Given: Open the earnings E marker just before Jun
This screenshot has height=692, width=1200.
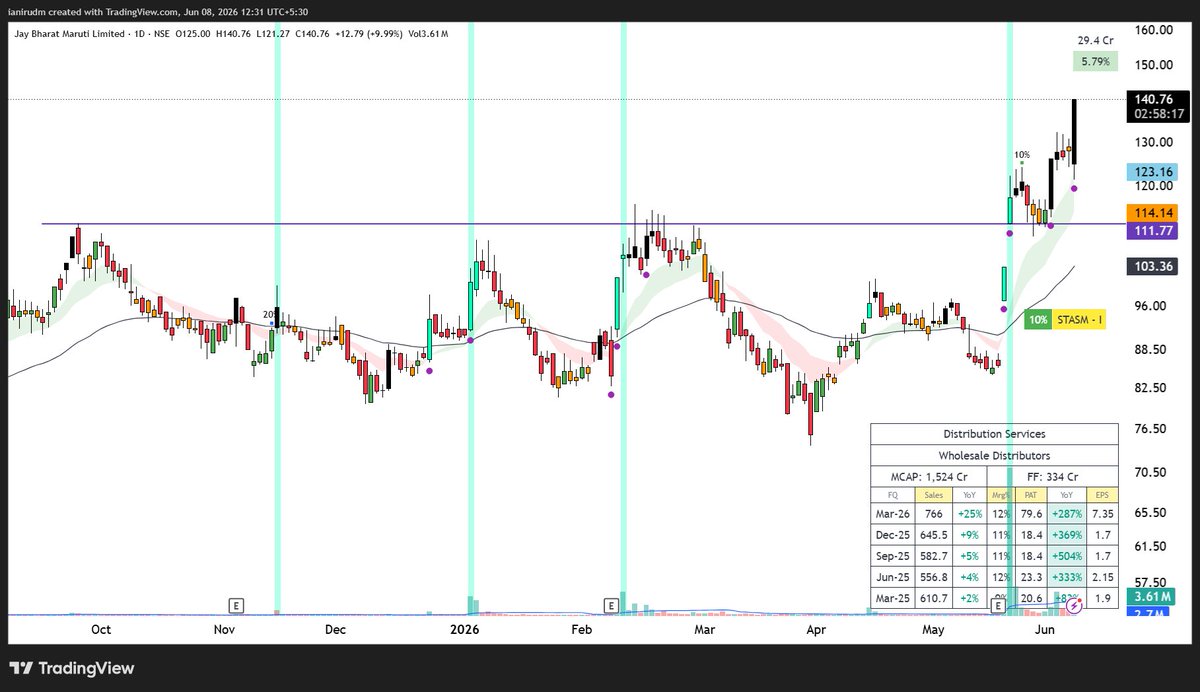Looking at the screenshot, I should 997,605.
